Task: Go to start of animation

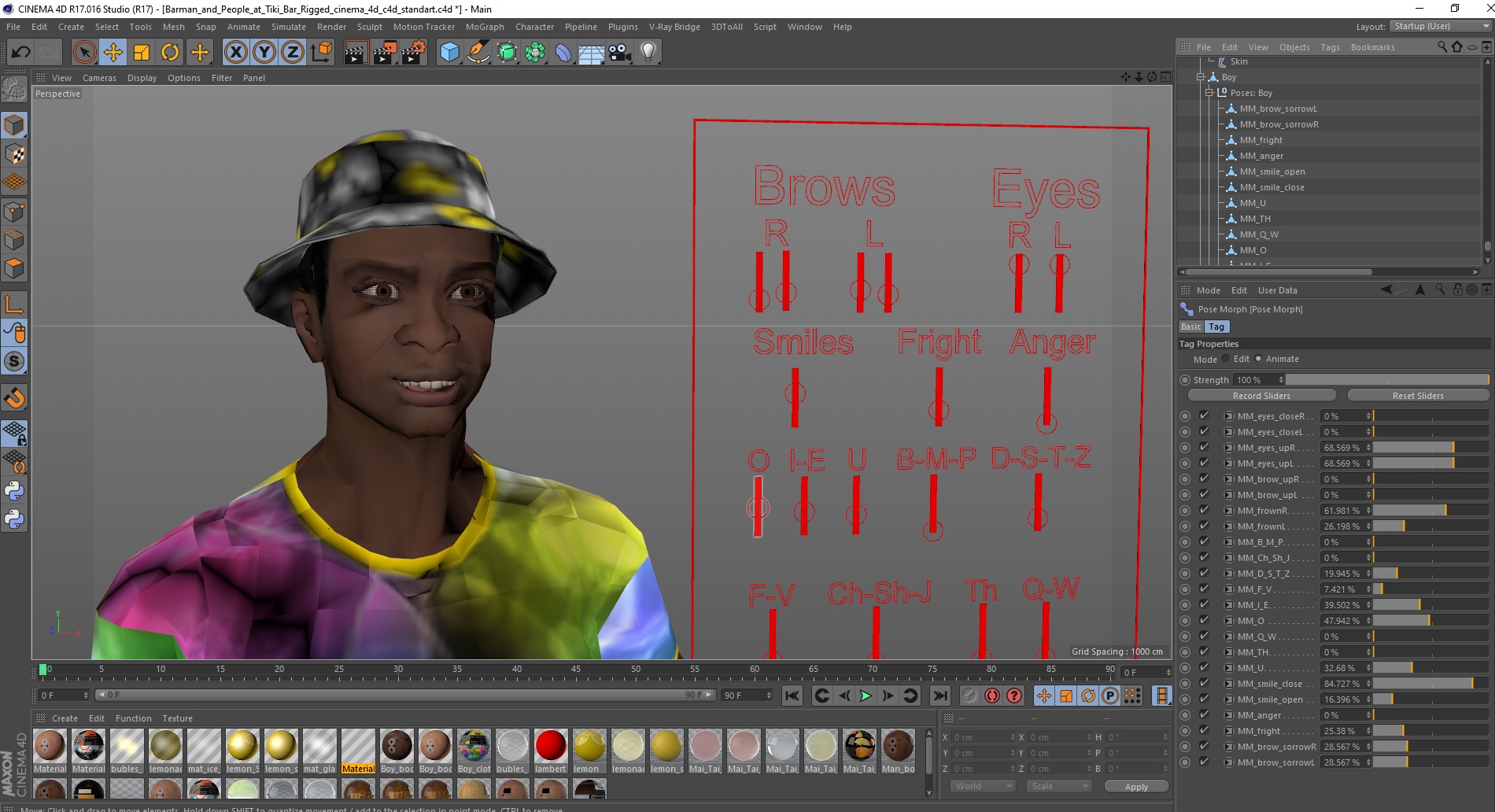Action: coord(792,696)
